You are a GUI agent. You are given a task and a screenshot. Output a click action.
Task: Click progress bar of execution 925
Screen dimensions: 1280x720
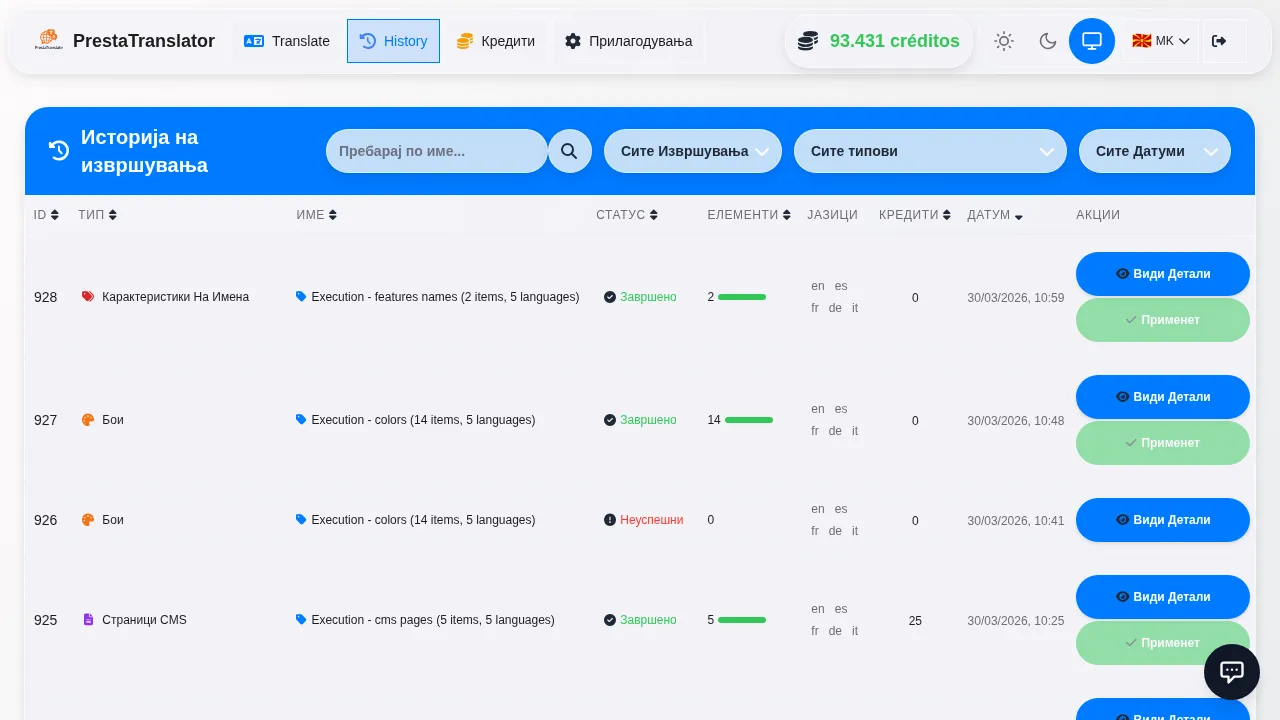pos(742,620)
